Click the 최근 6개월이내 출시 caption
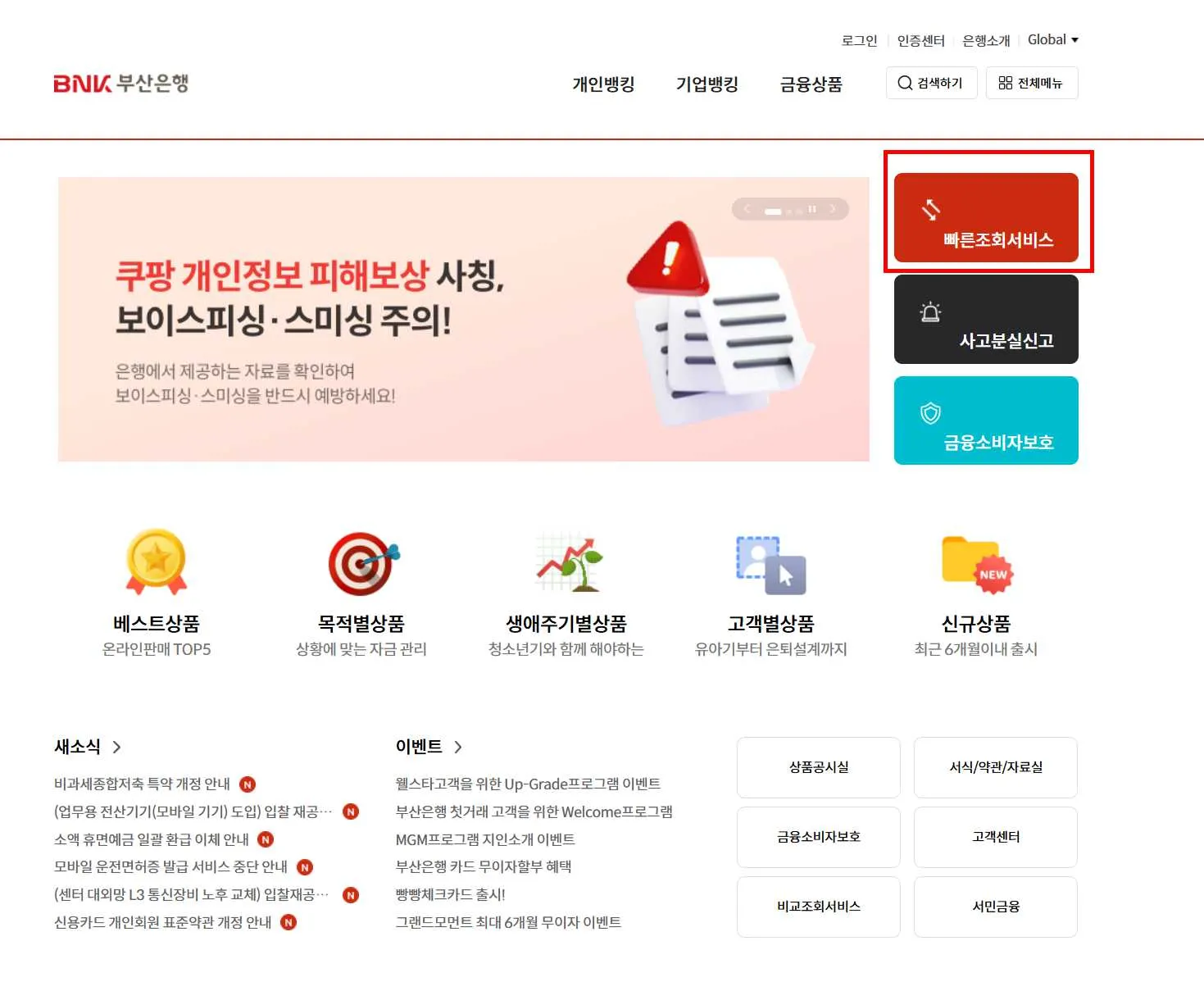This screenshot has width=1204, height=991. point(976,649)
